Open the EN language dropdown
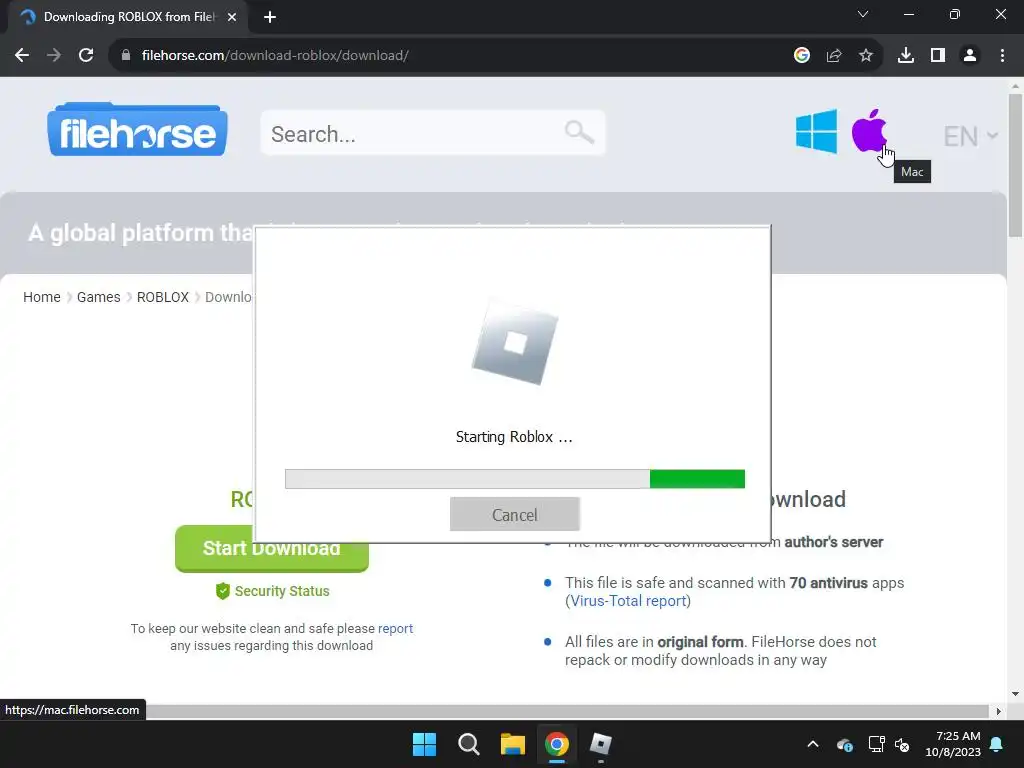The image size is (1024, 768). (x=970, y=136)
